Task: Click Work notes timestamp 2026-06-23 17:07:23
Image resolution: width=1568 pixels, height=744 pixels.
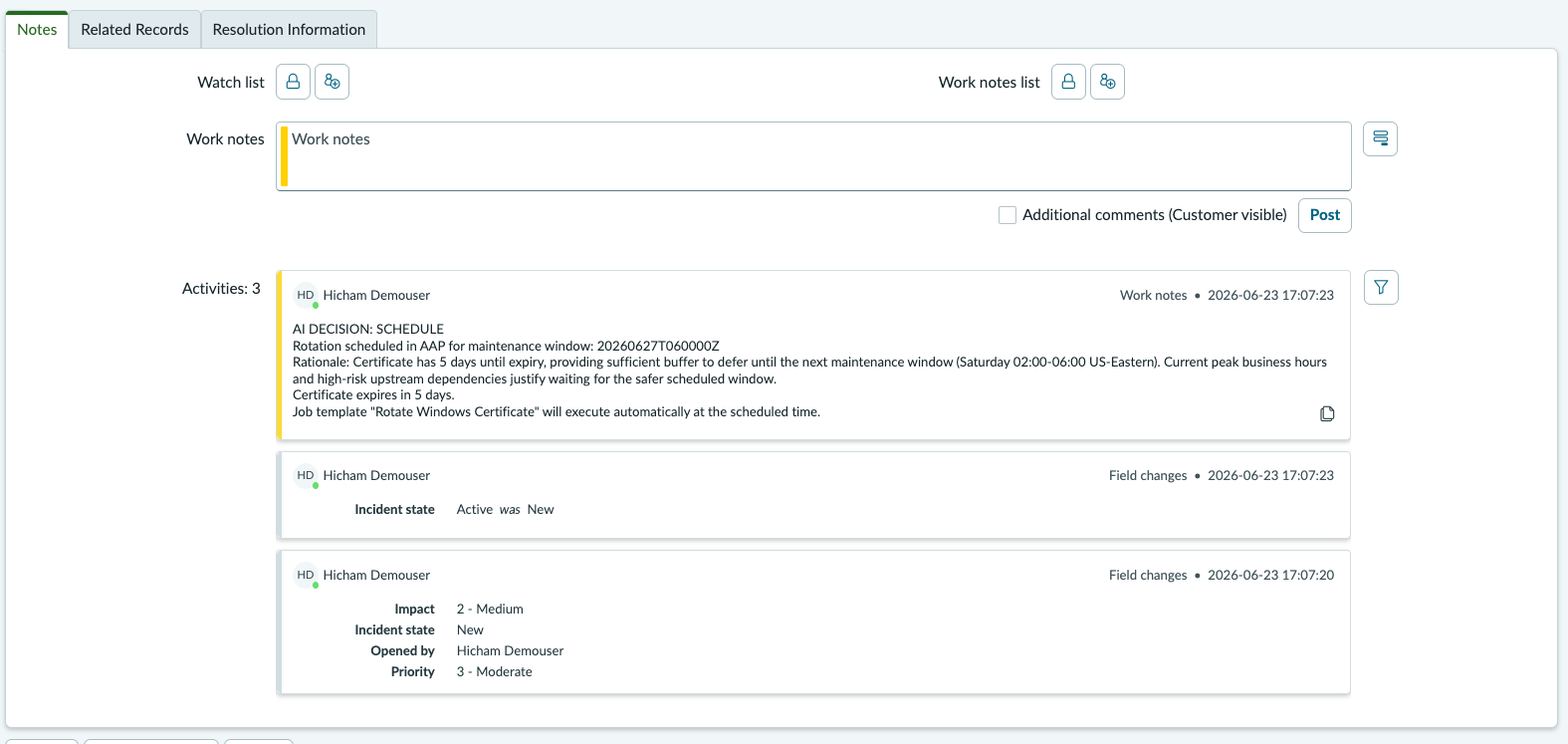Action: tap(1270, 295)
